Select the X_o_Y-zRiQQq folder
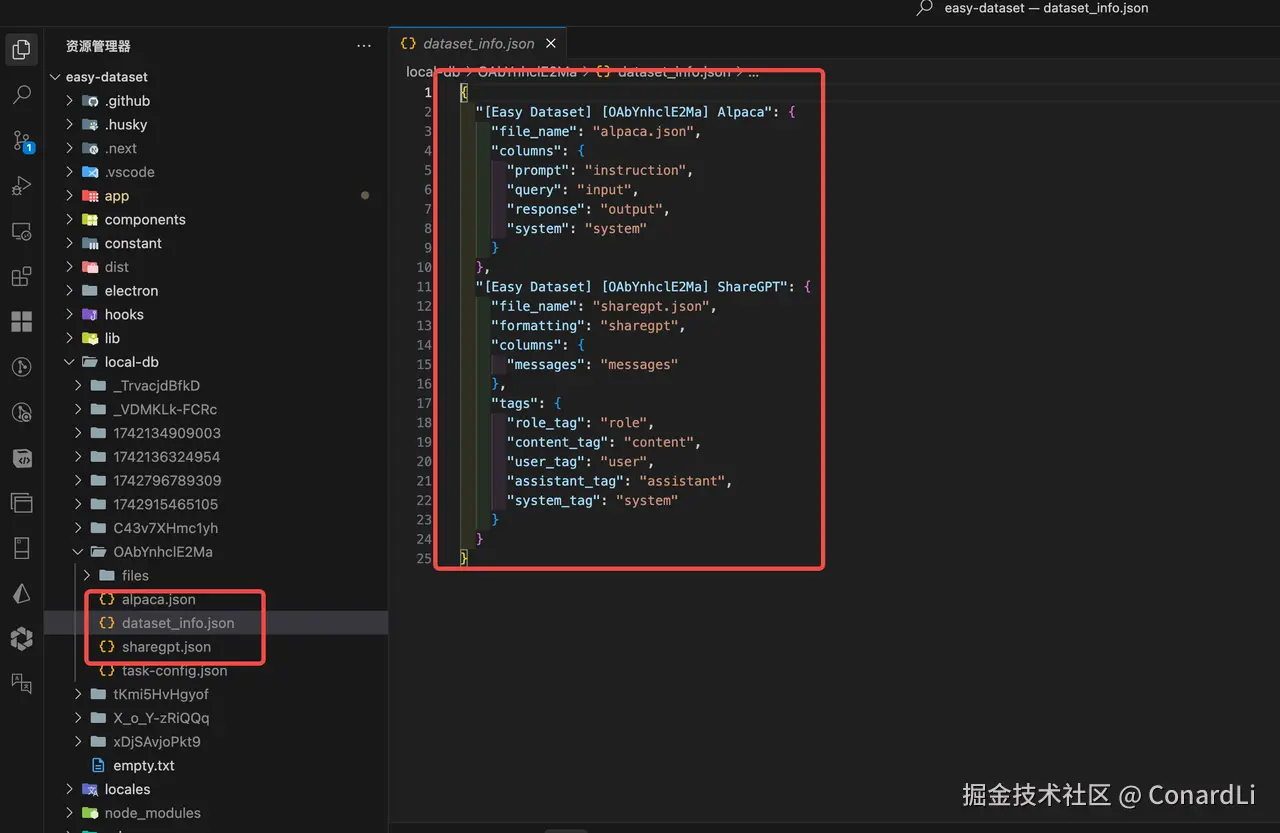Screen dimensions: 1280x833 161,718
